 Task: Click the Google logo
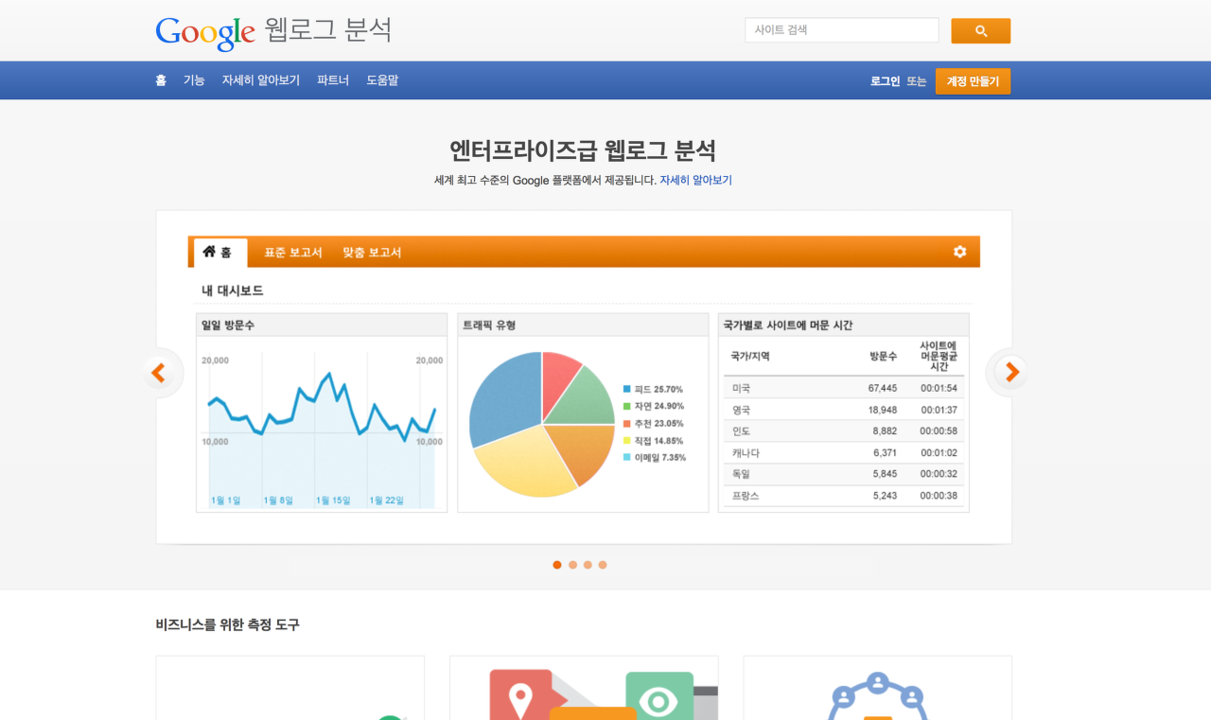(x=205, y=33)
